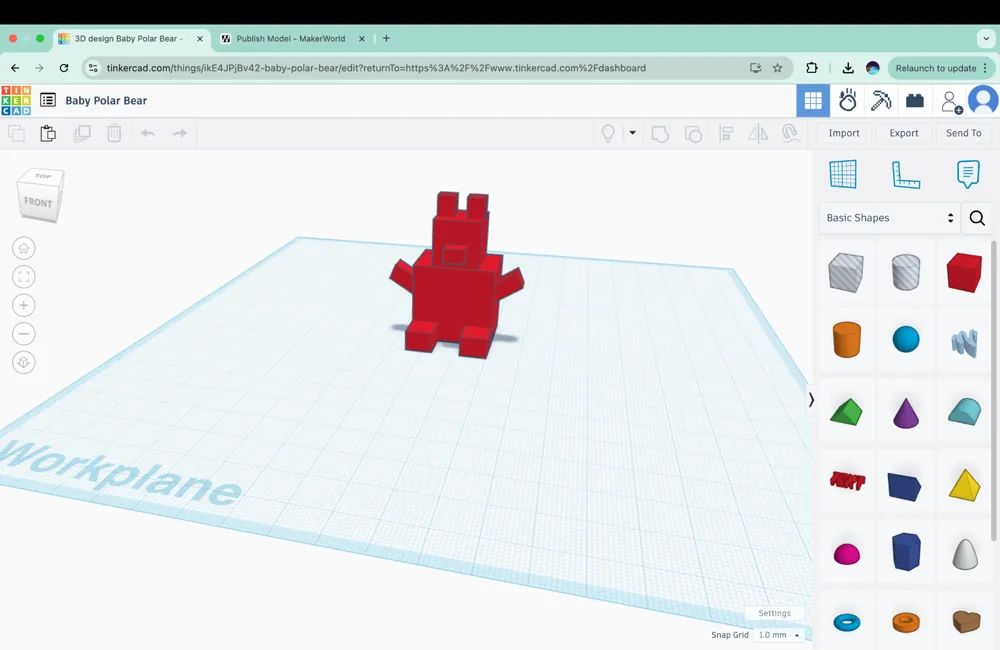Pick the brown Heart shape
The image size is (1000, 650).
click(966, 621)
